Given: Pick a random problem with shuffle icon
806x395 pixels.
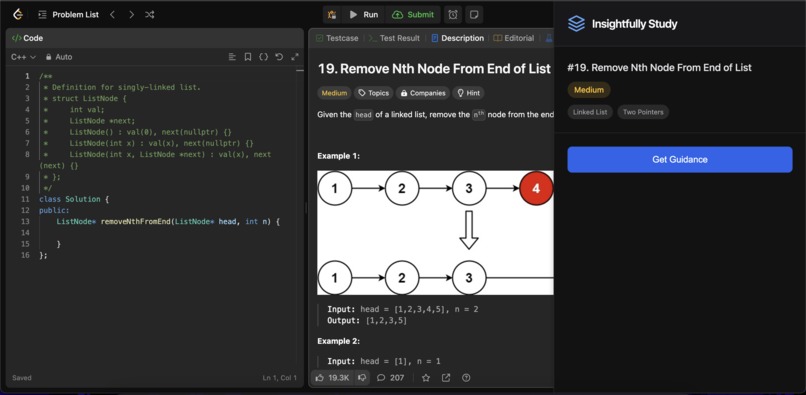Looking at the screenshot, I should pos(150,14).
